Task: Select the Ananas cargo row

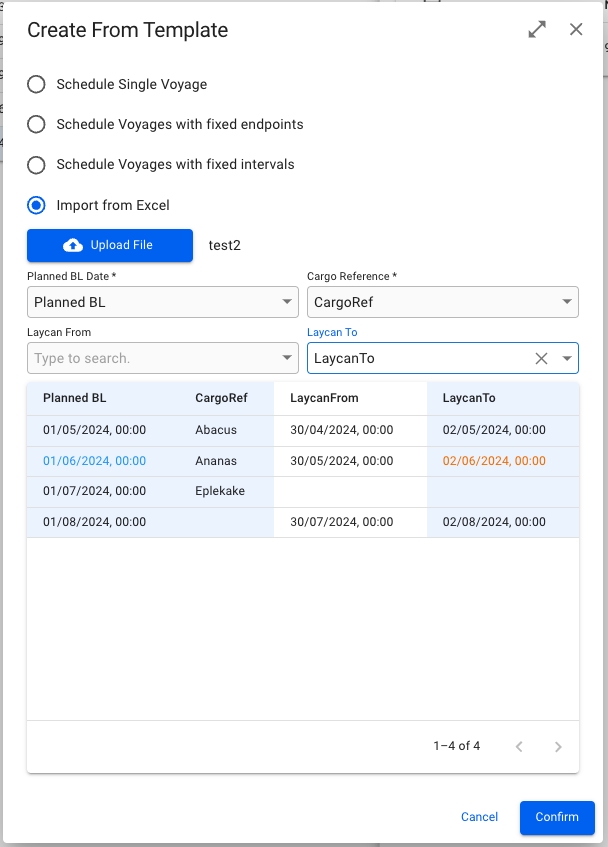Action: click(x=216, y=461)
